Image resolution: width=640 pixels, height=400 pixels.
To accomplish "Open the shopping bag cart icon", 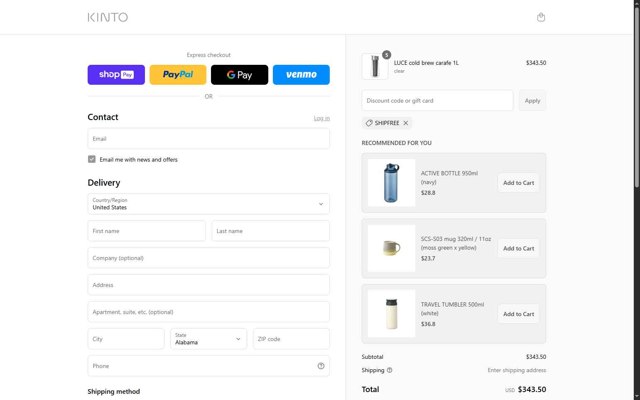I will pos(541,17).
